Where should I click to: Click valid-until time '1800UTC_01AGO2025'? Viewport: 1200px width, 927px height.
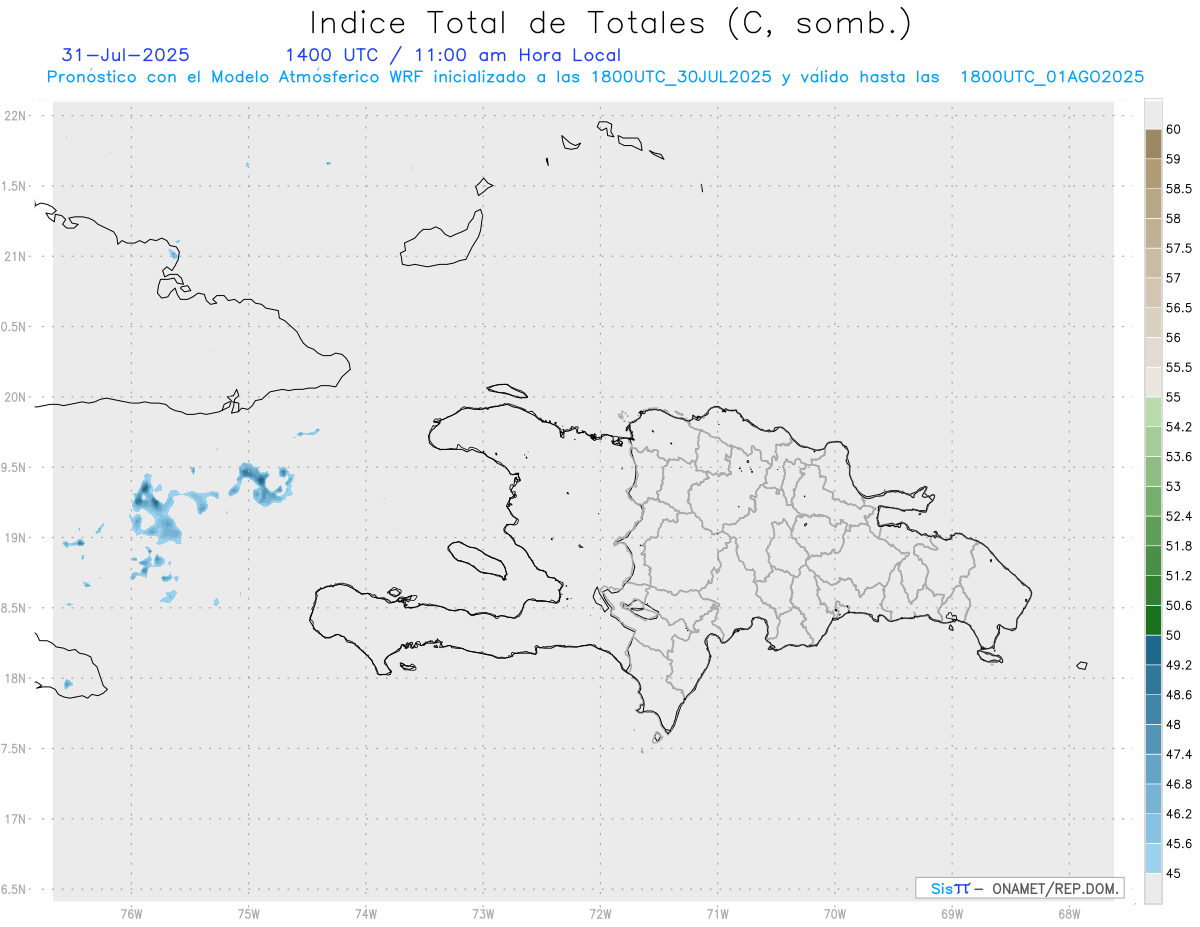tap(1052, 77)
